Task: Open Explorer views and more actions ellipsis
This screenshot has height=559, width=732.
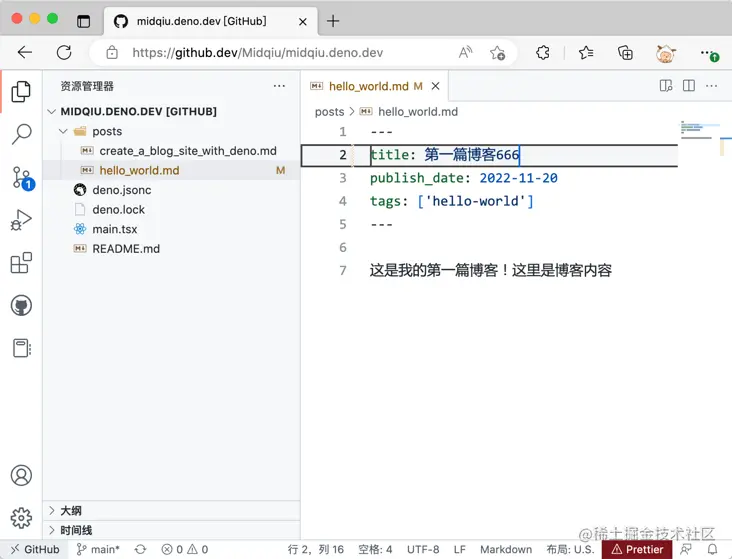Action: tap(279, 86)
